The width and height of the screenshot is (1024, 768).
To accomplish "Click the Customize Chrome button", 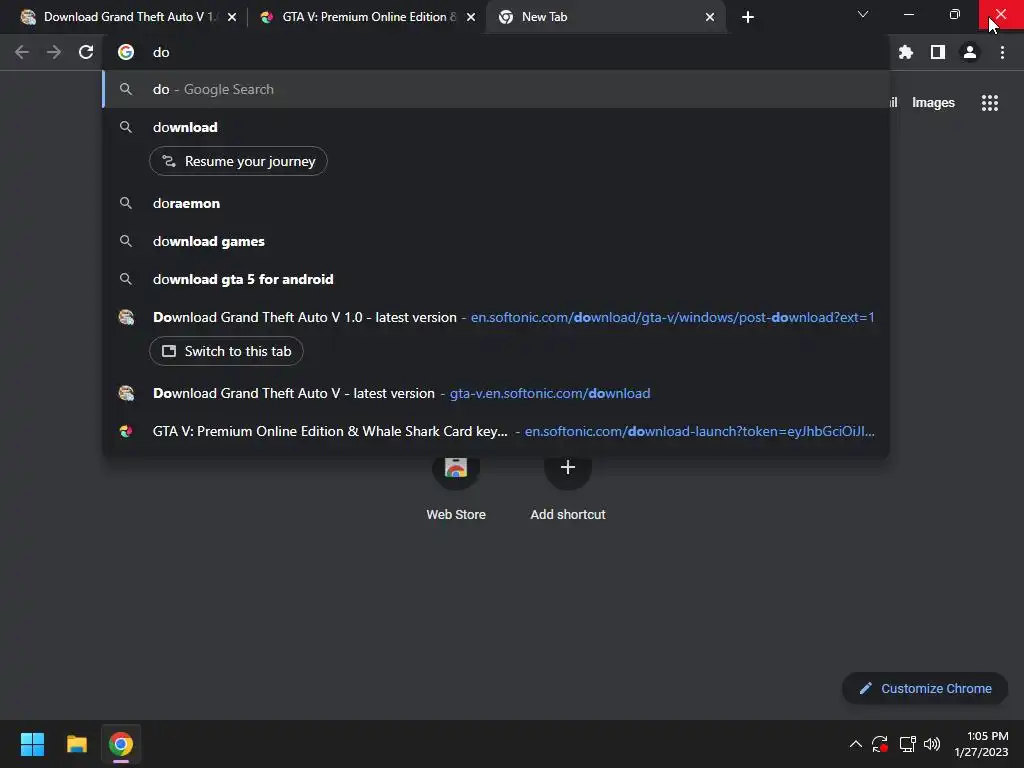I will click(925, 688).
